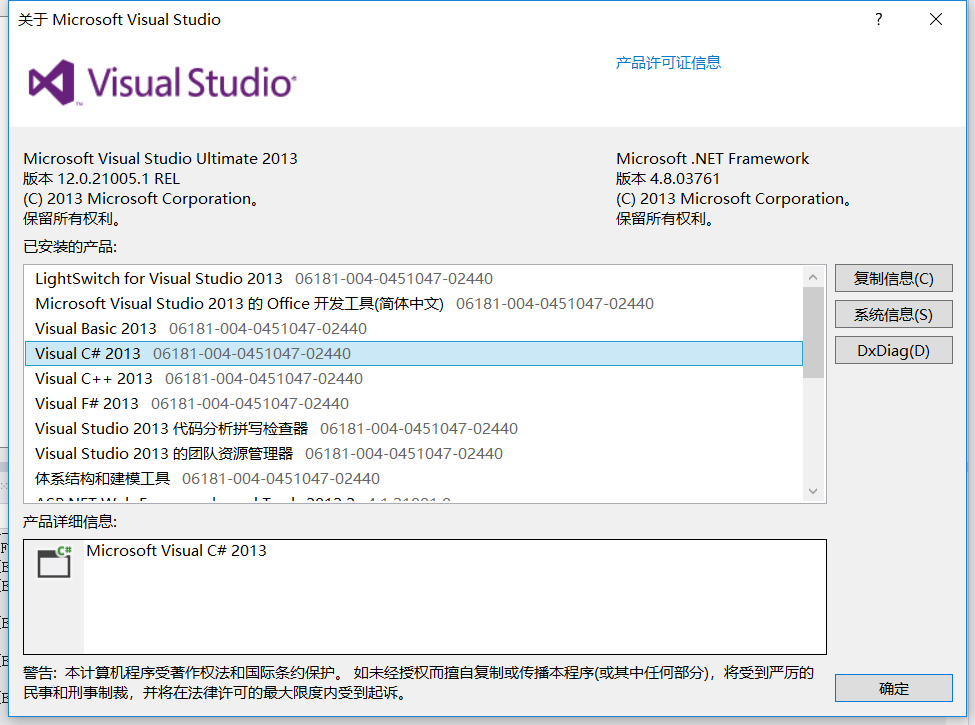Select the 代码分析拼写检查器 row

coord(414,428)
